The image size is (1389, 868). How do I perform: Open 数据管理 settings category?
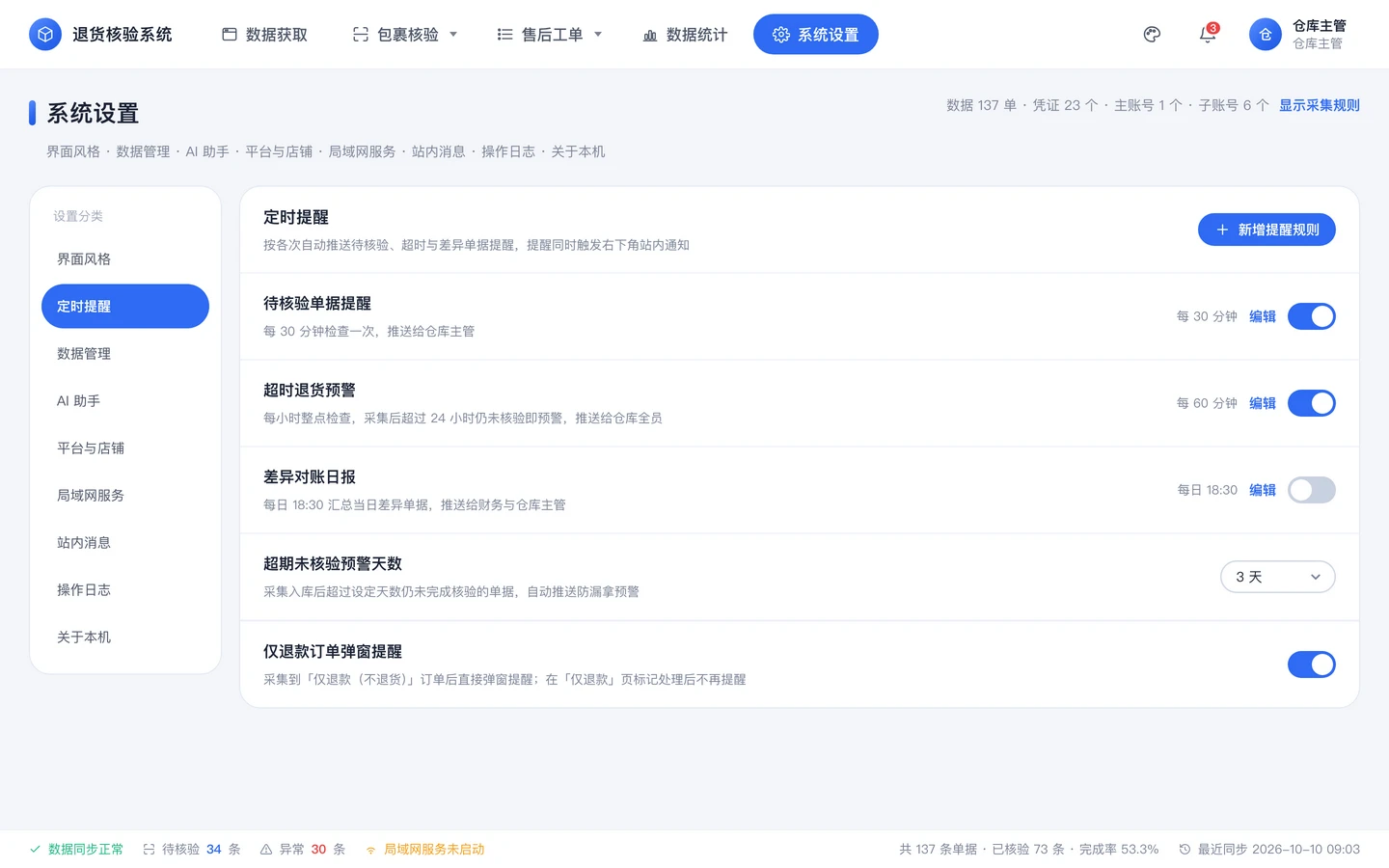pyautogui.click(x=125, y=354)
